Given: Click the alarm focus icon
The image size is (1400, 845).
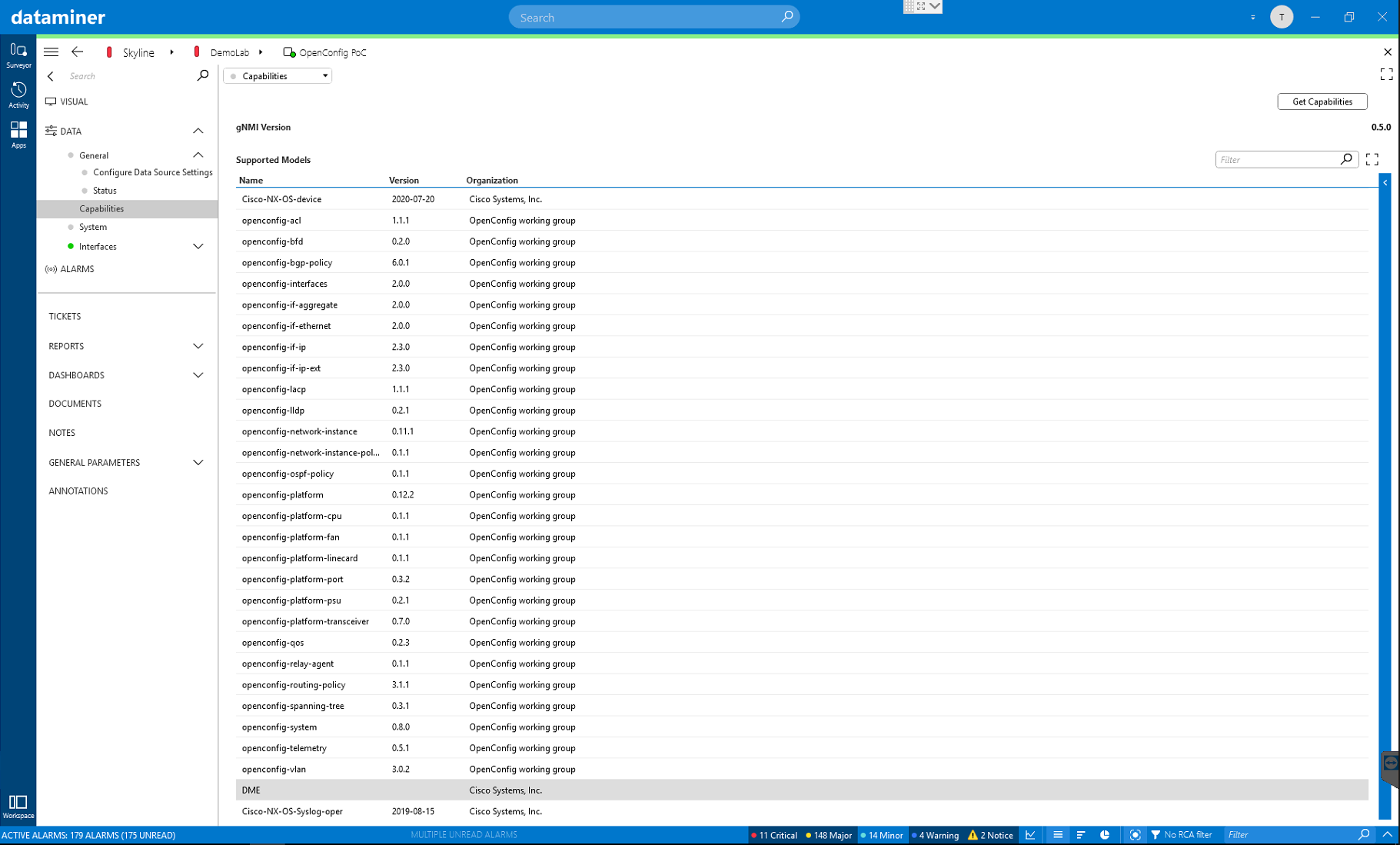Looking at the screenshot, I should point(1135,835).
